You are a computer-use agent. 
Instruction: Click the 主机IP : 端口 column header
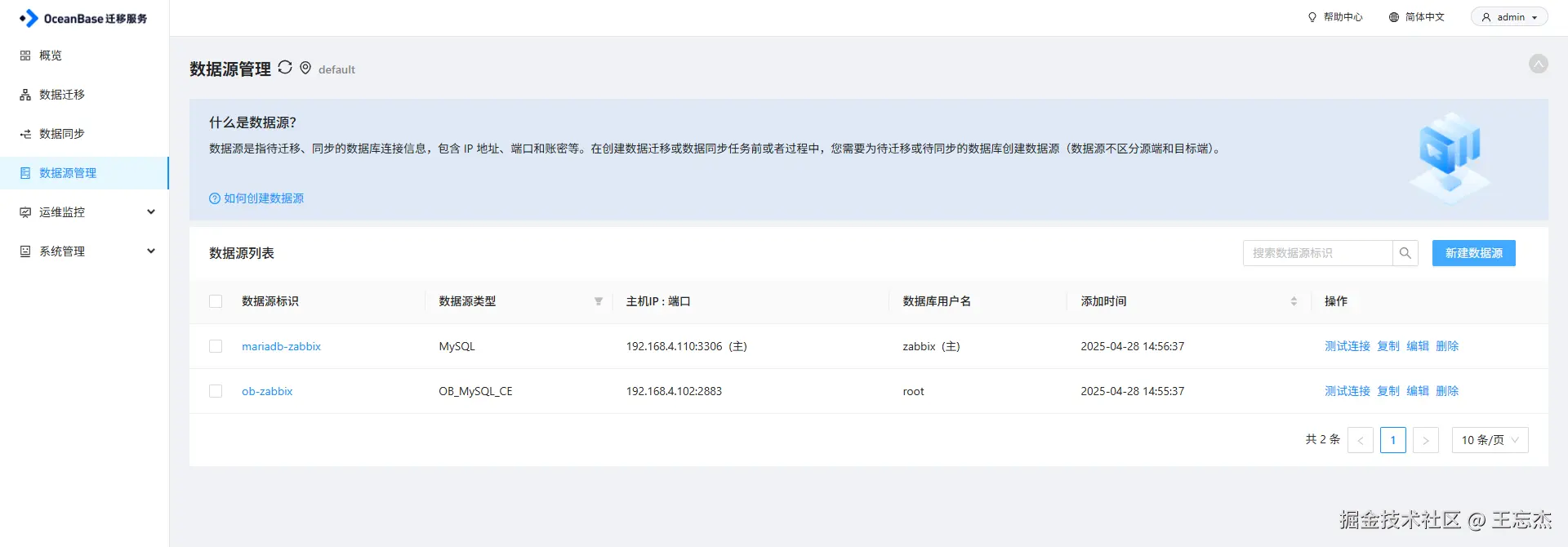click(x=658, y=301)
